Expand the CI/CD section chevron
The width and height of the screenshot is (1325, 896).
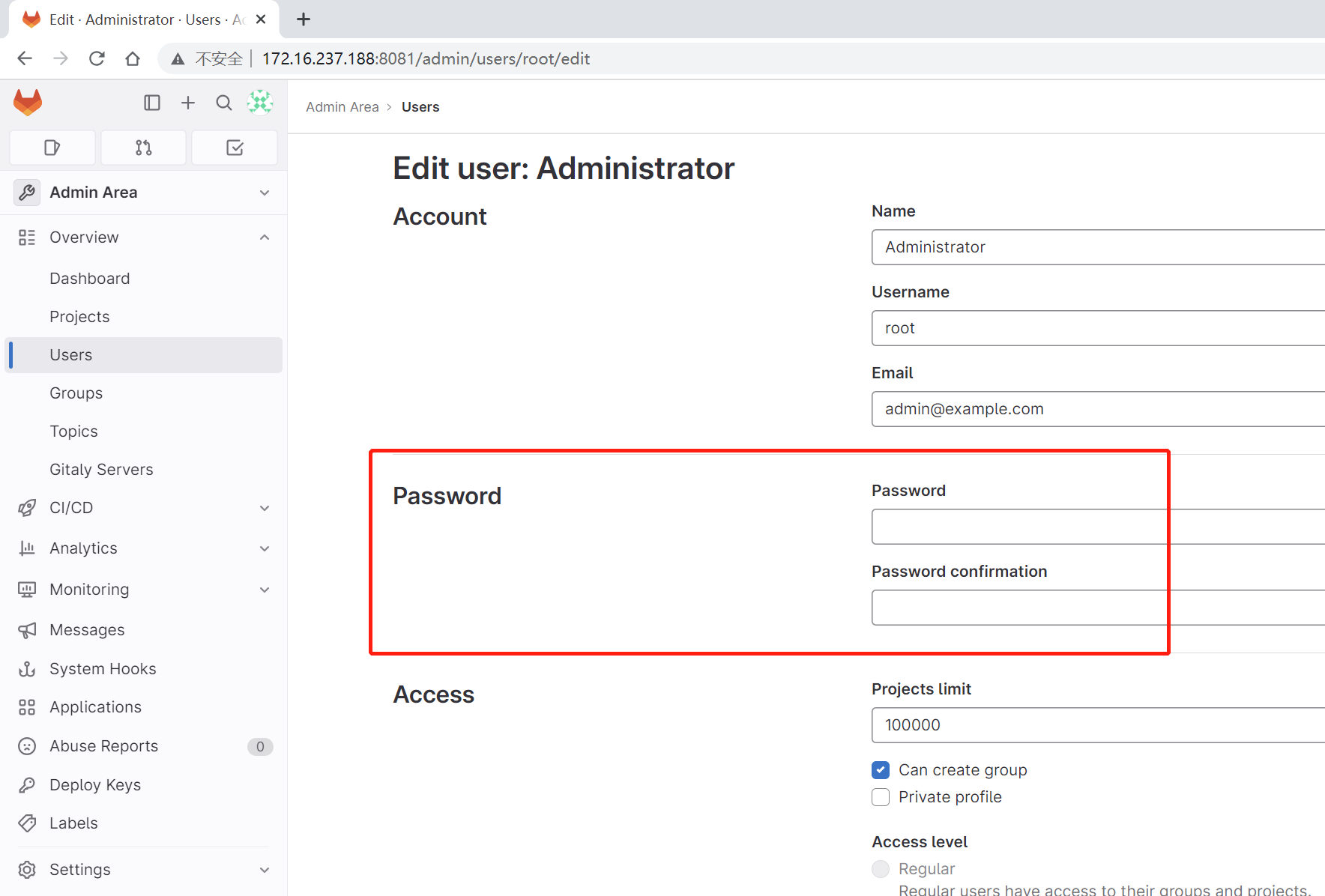(265, 508)
